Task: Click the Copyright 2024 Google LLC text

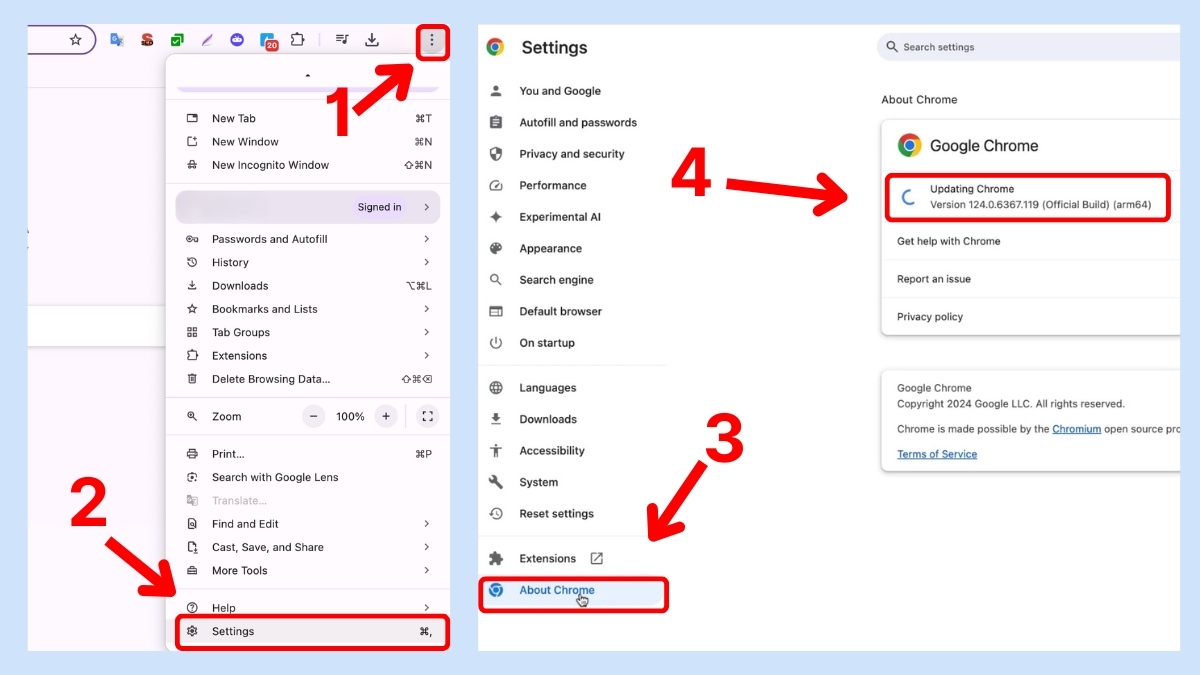Action: click(1011, 404)
